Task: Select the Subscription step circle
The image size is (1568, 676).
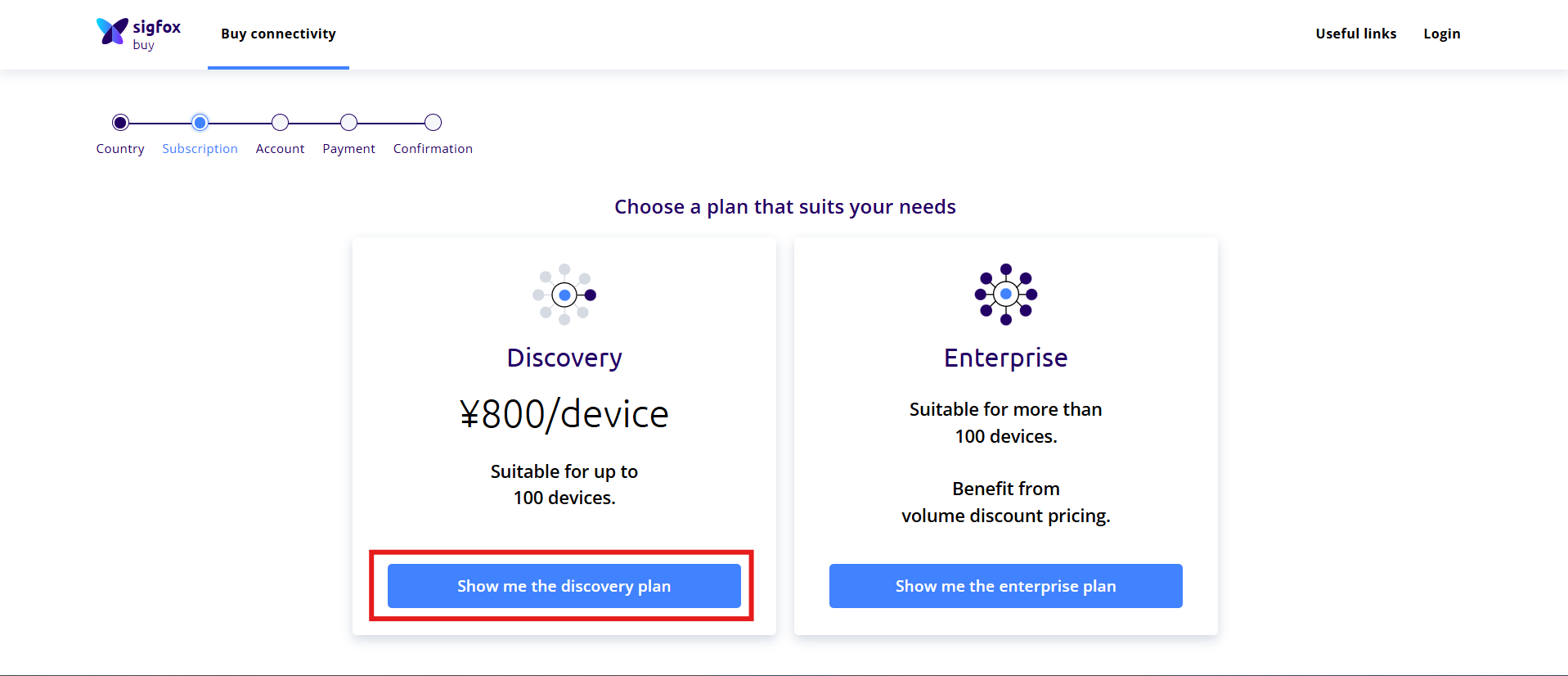Action: [x=200, y=123]
